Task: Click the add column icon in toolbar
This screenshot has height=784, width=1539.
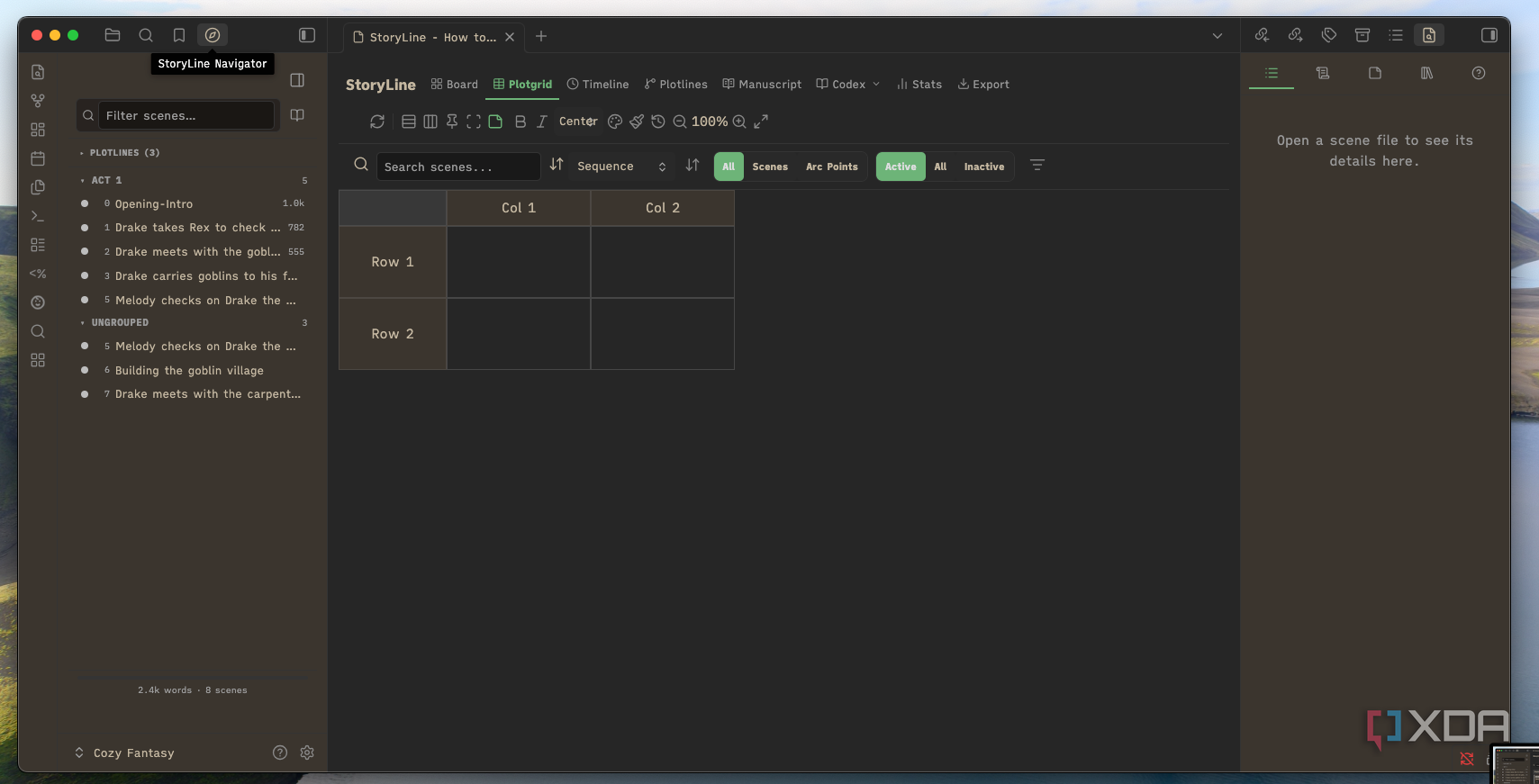Action: click(x=430, y=122)
